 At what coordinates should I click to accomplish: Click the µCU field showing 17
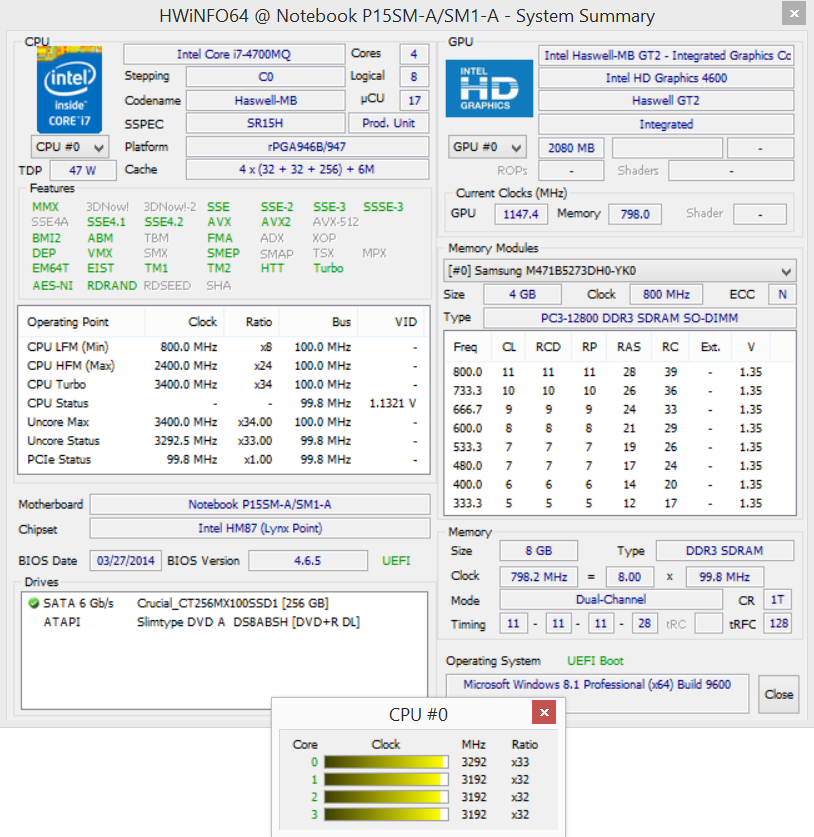pos(414,100)
